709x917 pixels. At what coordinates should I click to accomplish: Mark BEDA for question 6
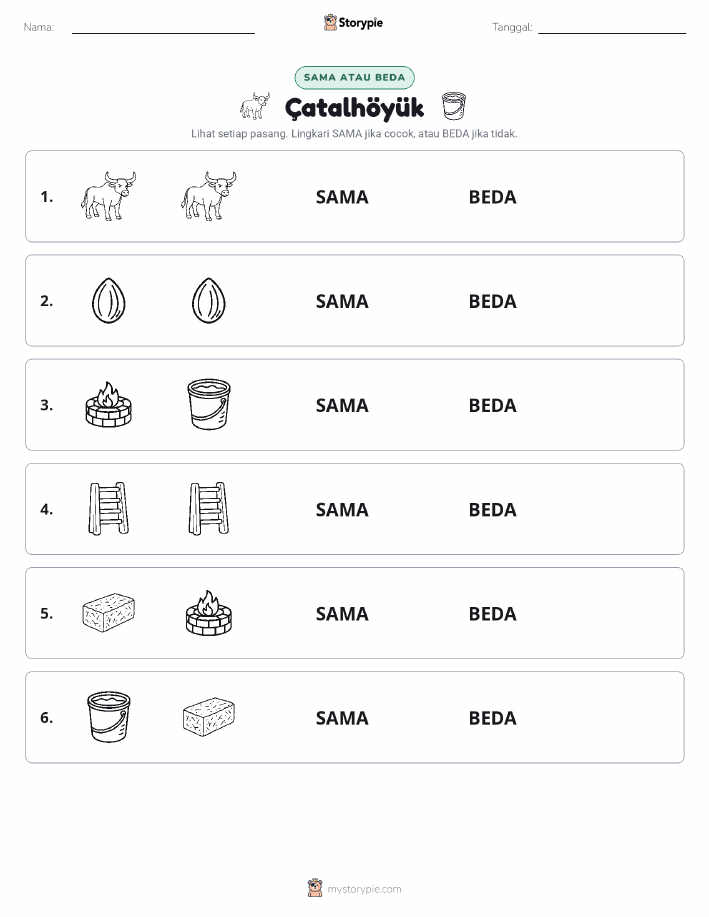click(x=493, y=718)
